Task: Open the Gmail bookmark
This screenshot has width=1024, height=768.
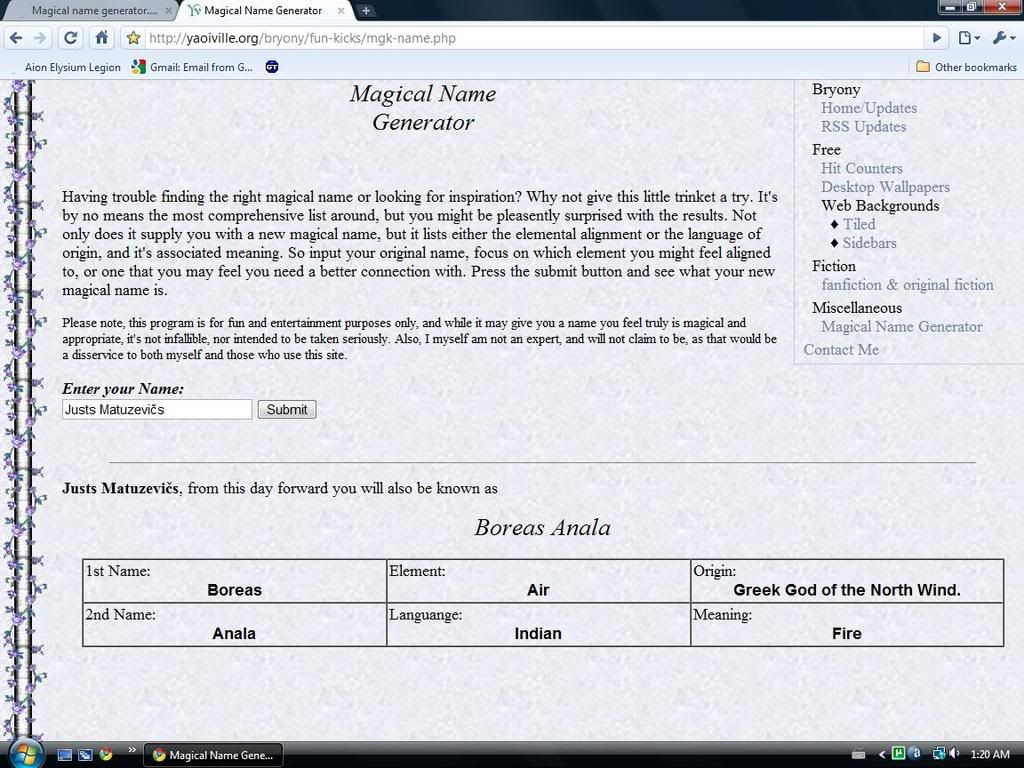Action: click(x=193, y=67)
